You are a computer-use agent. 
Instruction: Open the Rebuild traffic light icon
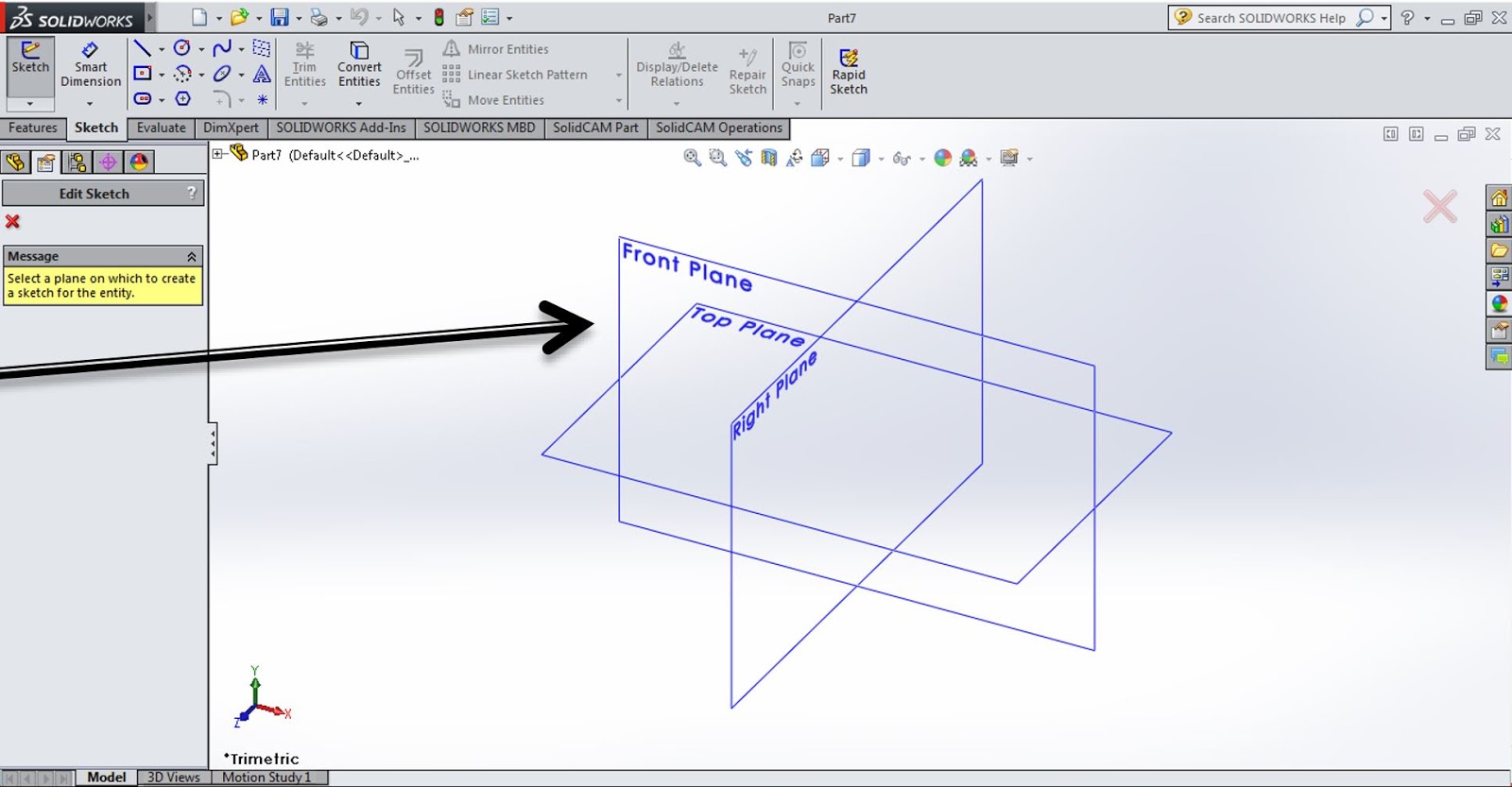coord(438,17)
